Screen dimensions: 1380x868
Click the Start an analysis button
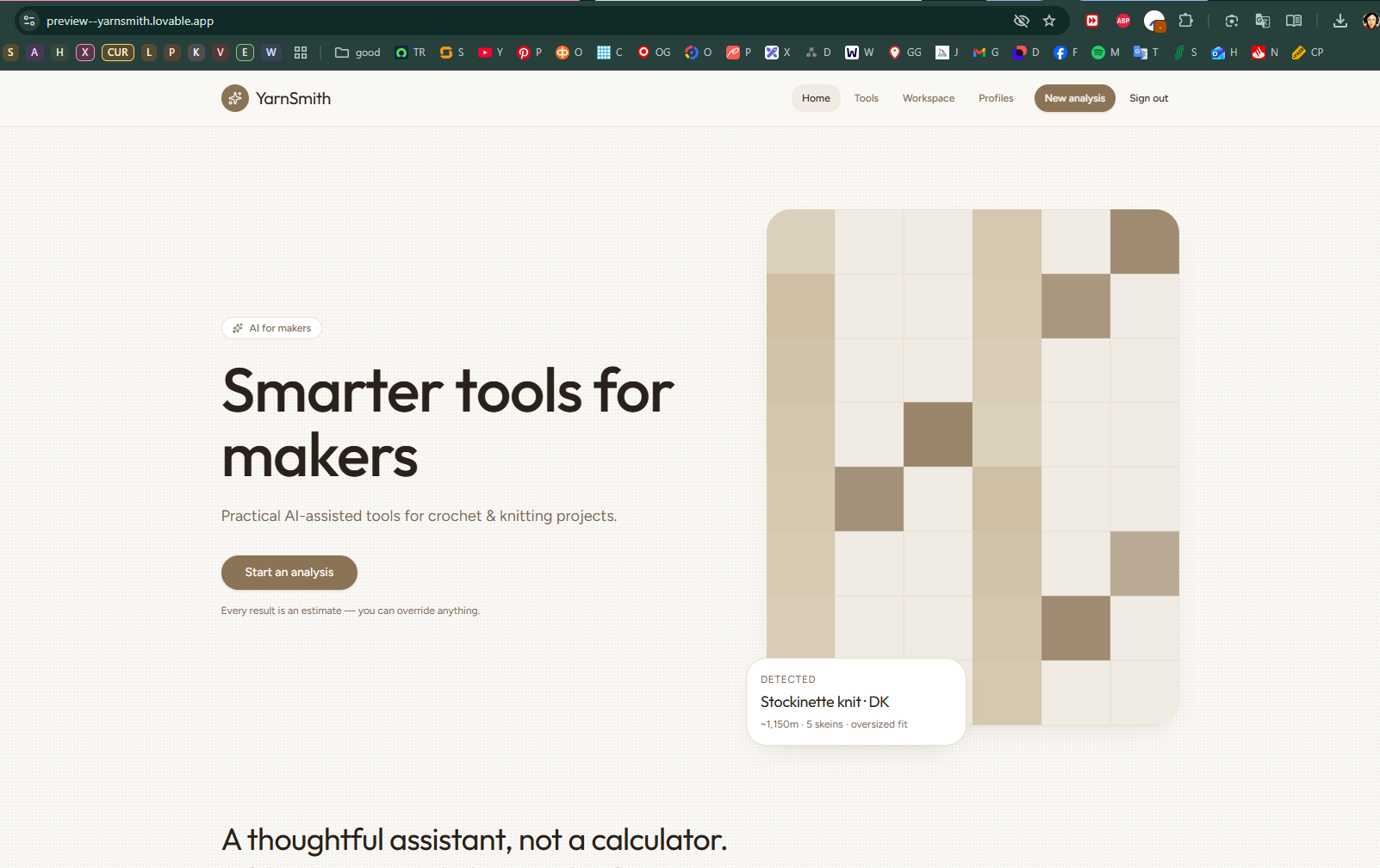pyautogui.click(x=289, y=573)
